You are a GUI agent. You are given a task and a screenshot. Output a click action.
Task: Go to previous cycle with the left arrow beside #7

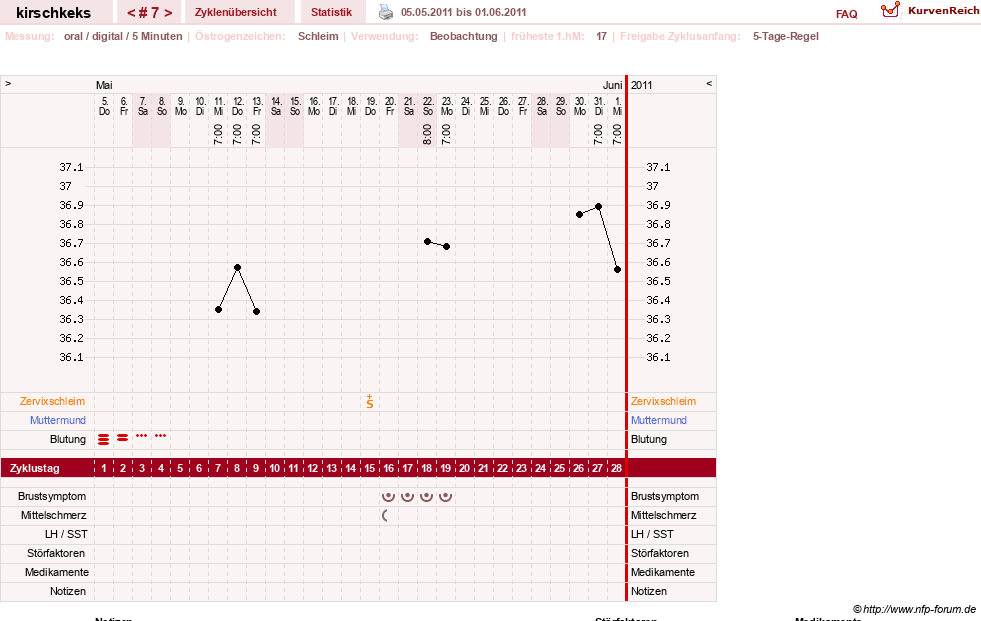click(131, 13)
